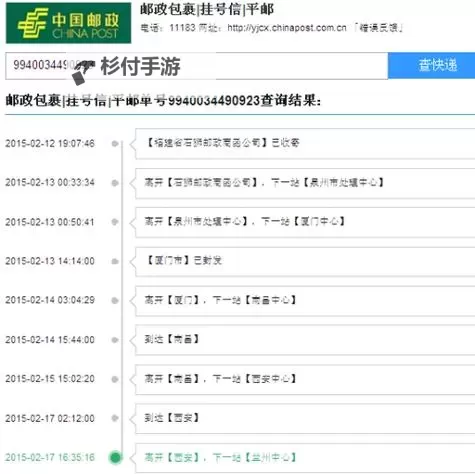Click the 查快递 search button
Viewport: 475px width, 474px height.
431,65
